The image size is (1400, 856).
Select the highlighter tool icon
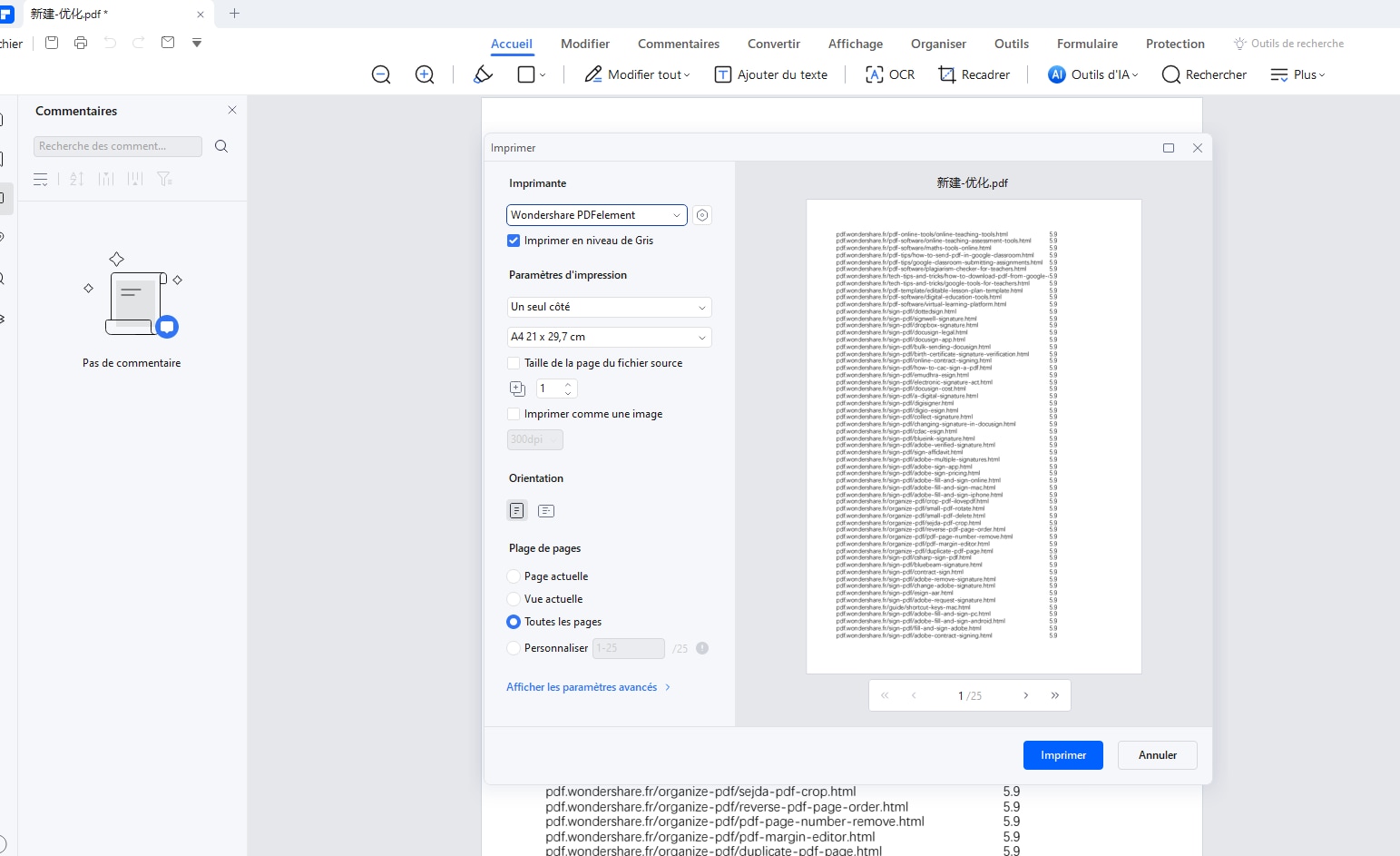pyautogui.click(x=484, y=74)
